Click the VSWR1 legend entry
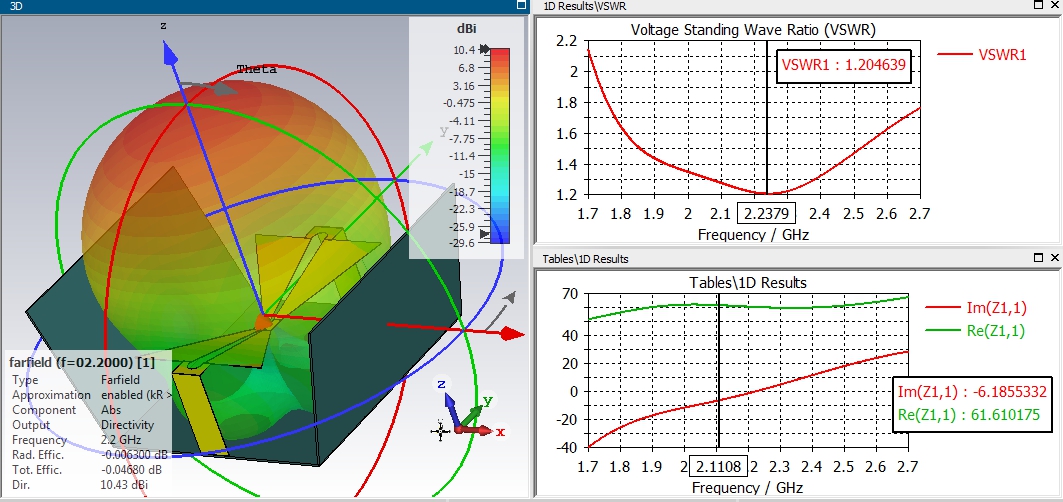1063x502 pixels. coord(982,55)
